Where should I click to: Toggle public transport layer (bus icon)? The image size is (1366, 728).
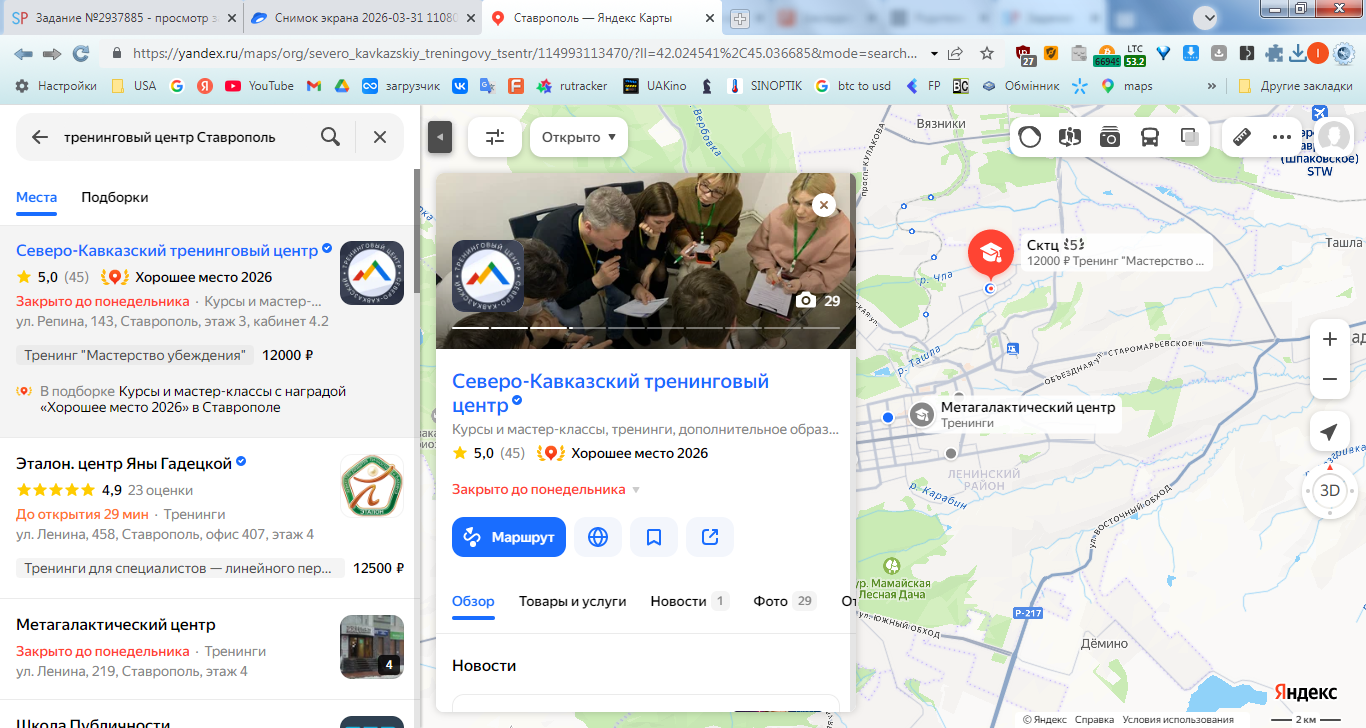pyautogui.click(x=1150, y=137)
